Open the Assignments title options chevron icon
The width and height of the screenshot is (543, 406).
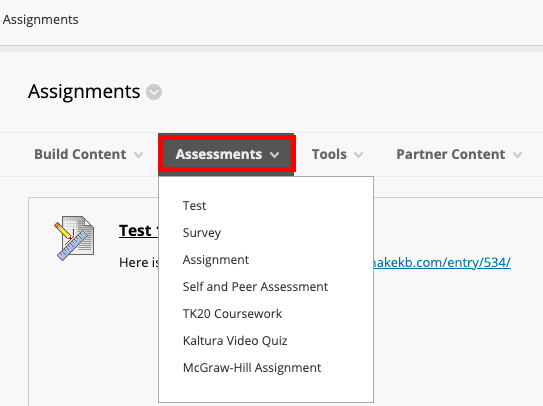154,92
